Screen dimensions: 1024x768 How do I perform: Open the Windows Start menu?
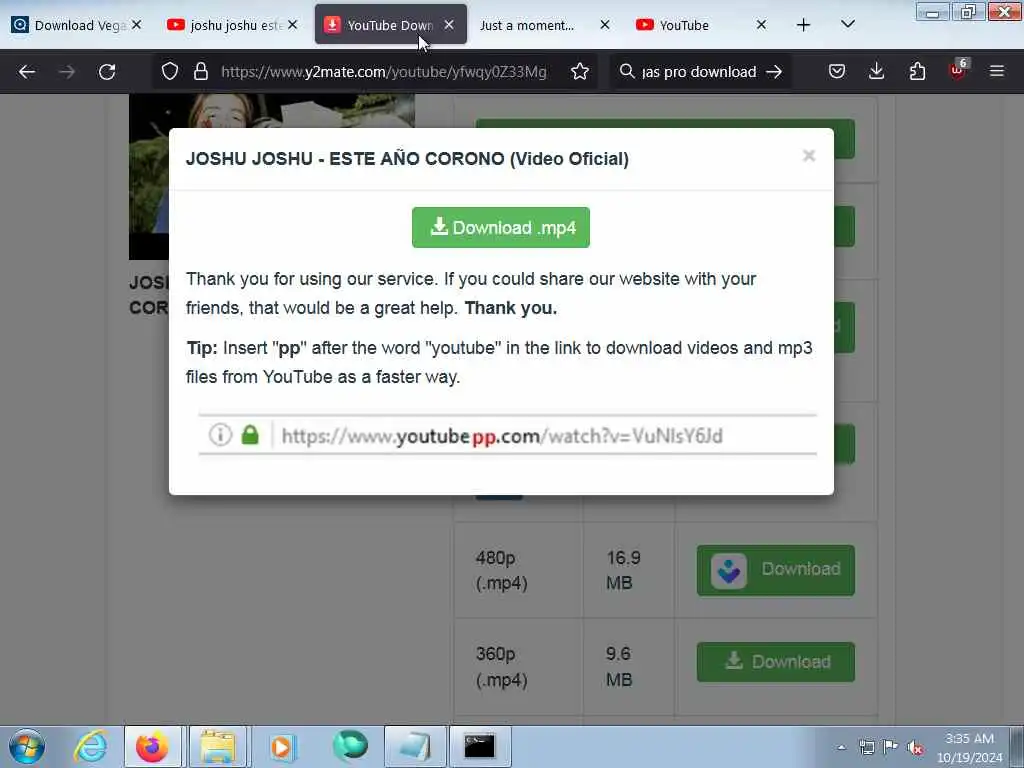(x=27, y=746)
